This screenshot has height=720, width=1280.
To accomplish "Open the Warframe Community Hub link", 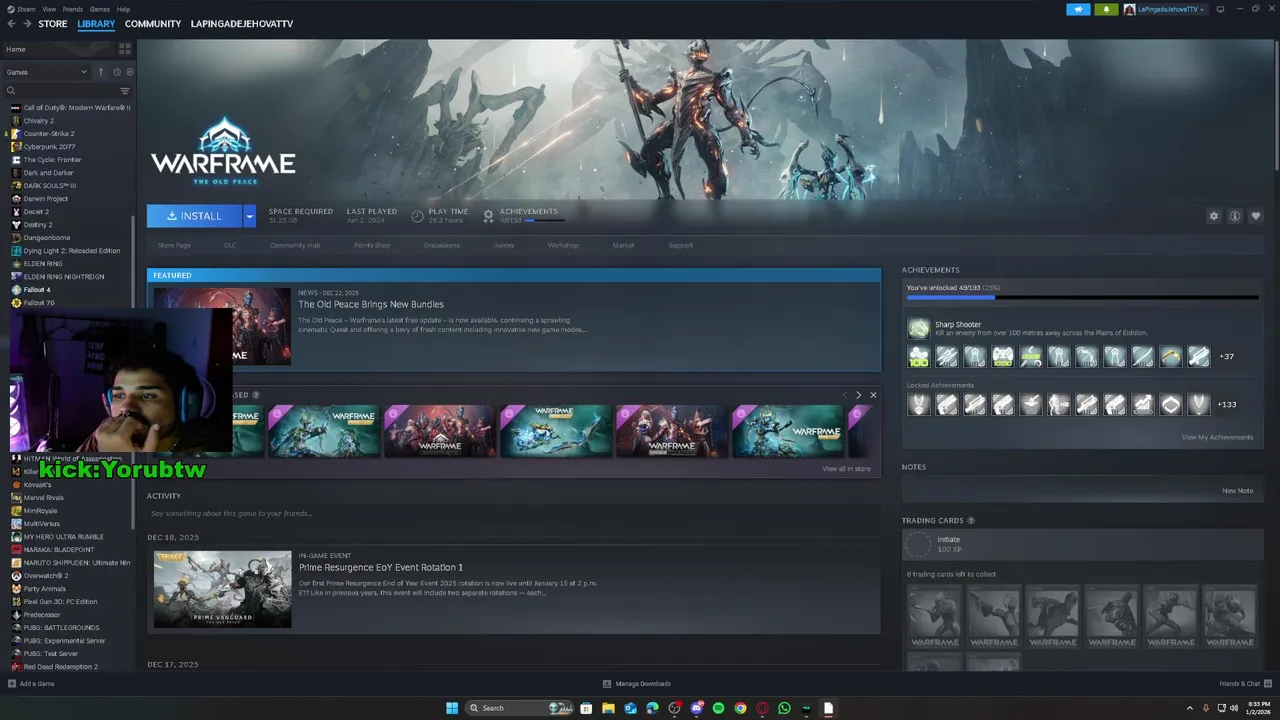I will [x=294, y=245].
